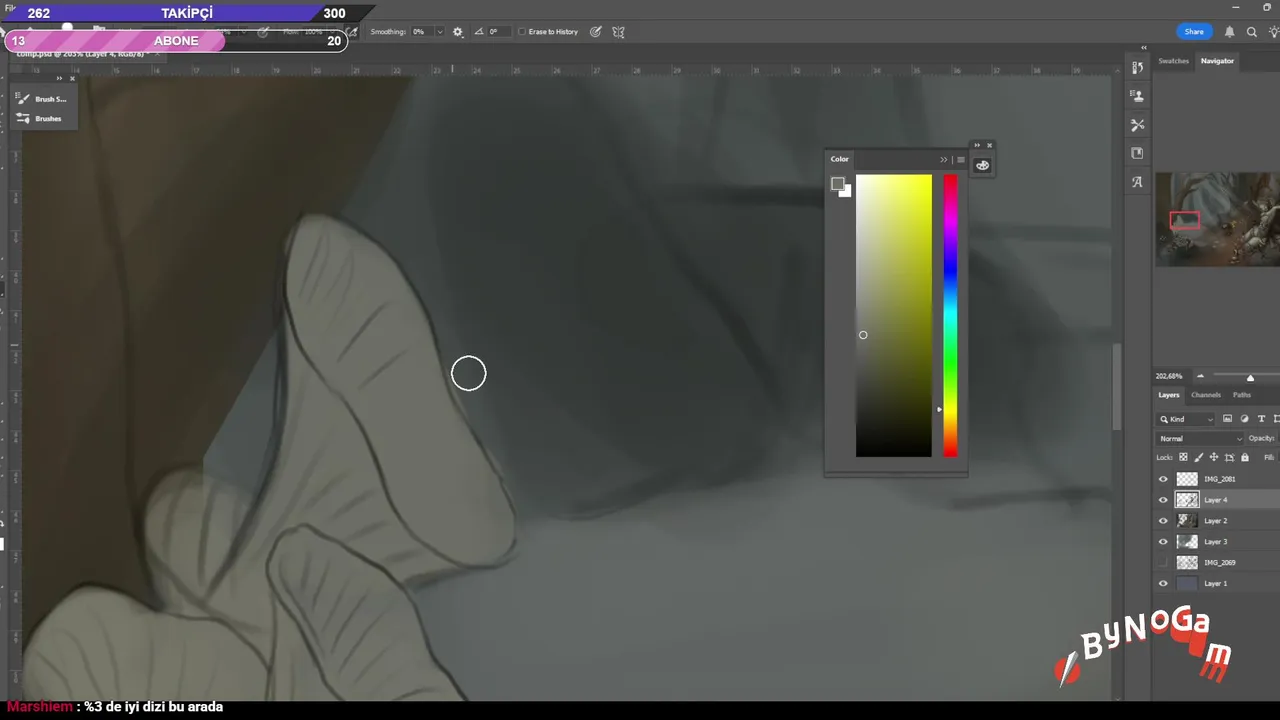
Task: Open the Glyphs panel icon
Action: 1137,182
